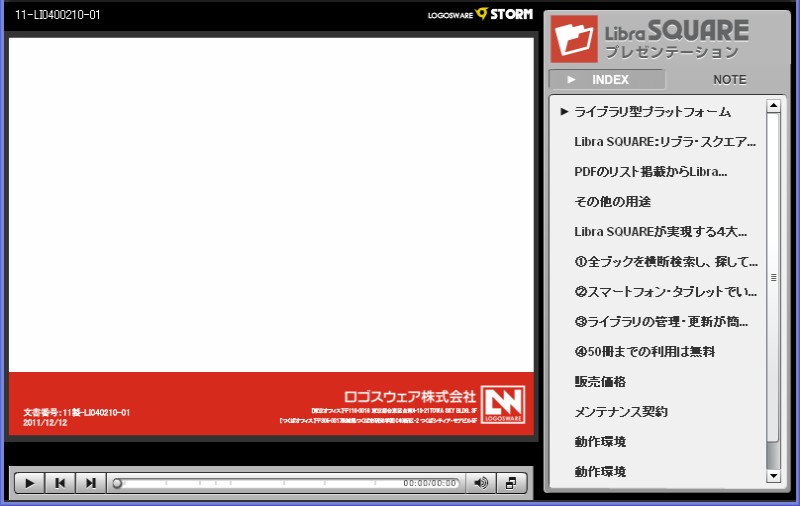
Task: Click the 11-LI0400210-01 title text
Action: tap(58, 14)
